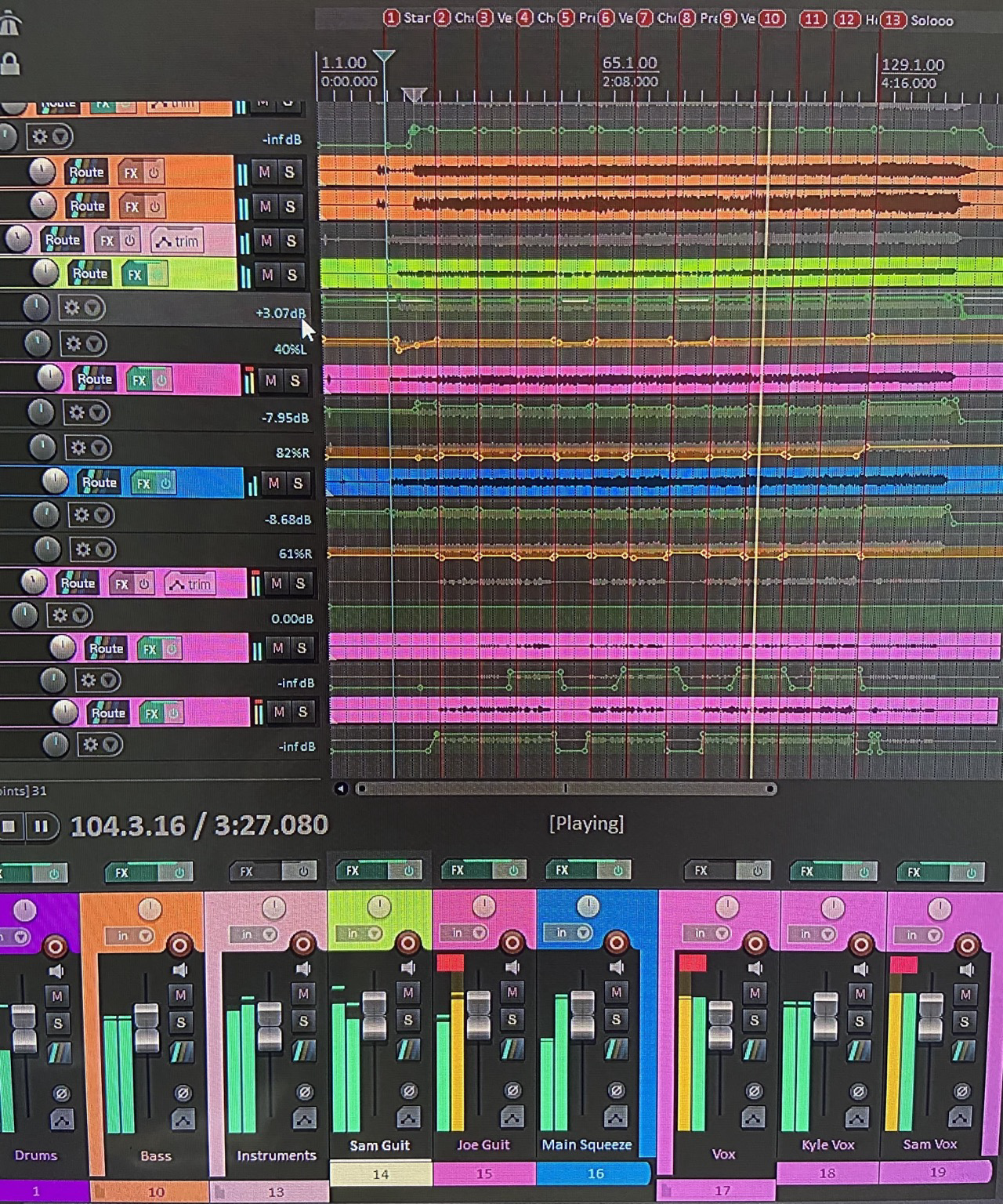Open the FX button above the Sam Guit strip
1003x1204 pixels.
pos(353,871)
